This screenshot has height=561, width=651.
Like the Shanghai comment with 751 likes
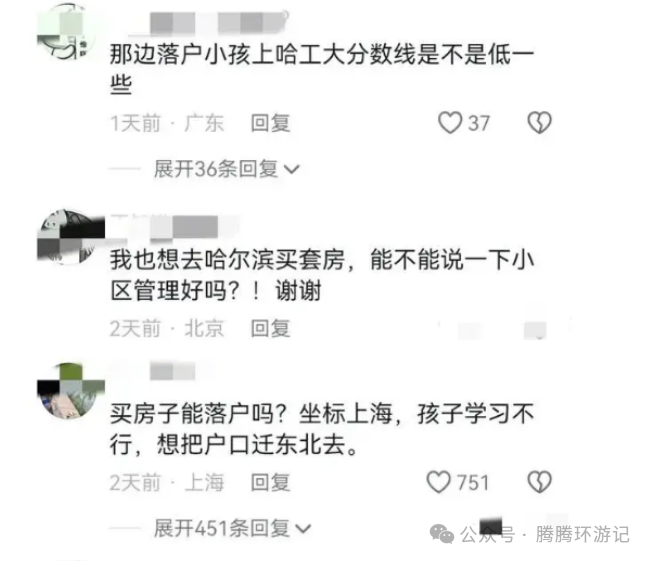[x=438, y=482]
